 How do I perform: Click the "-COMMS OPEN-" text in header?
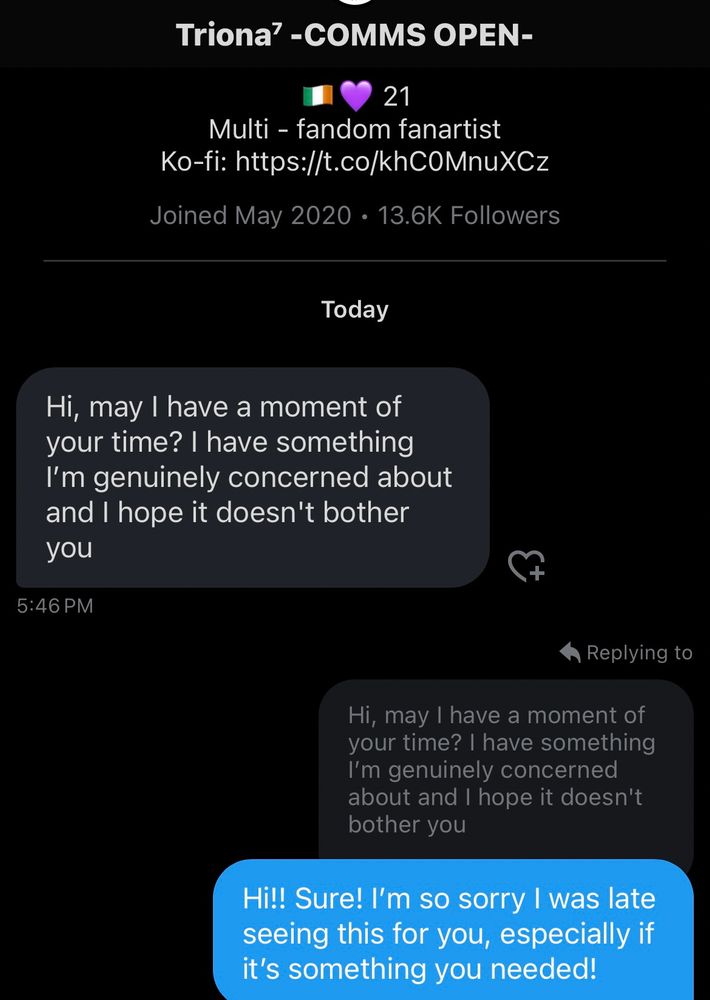click(x=418, y=35)
